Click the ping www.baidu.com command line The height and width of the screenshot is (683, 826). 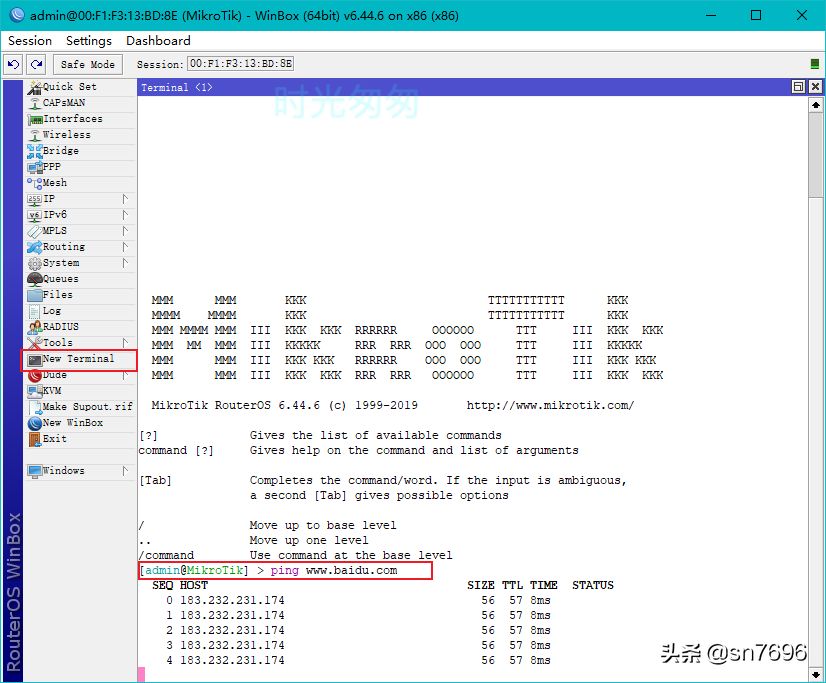[x=286, y=570]
